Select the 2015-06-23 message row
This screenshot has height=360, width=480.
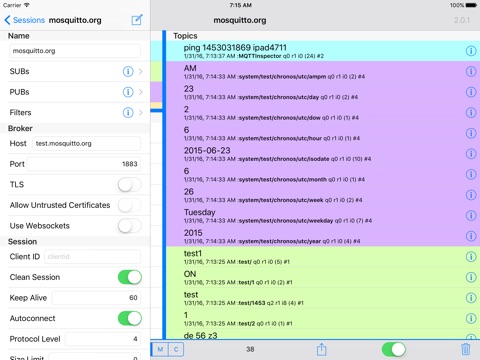coord(323,154)
